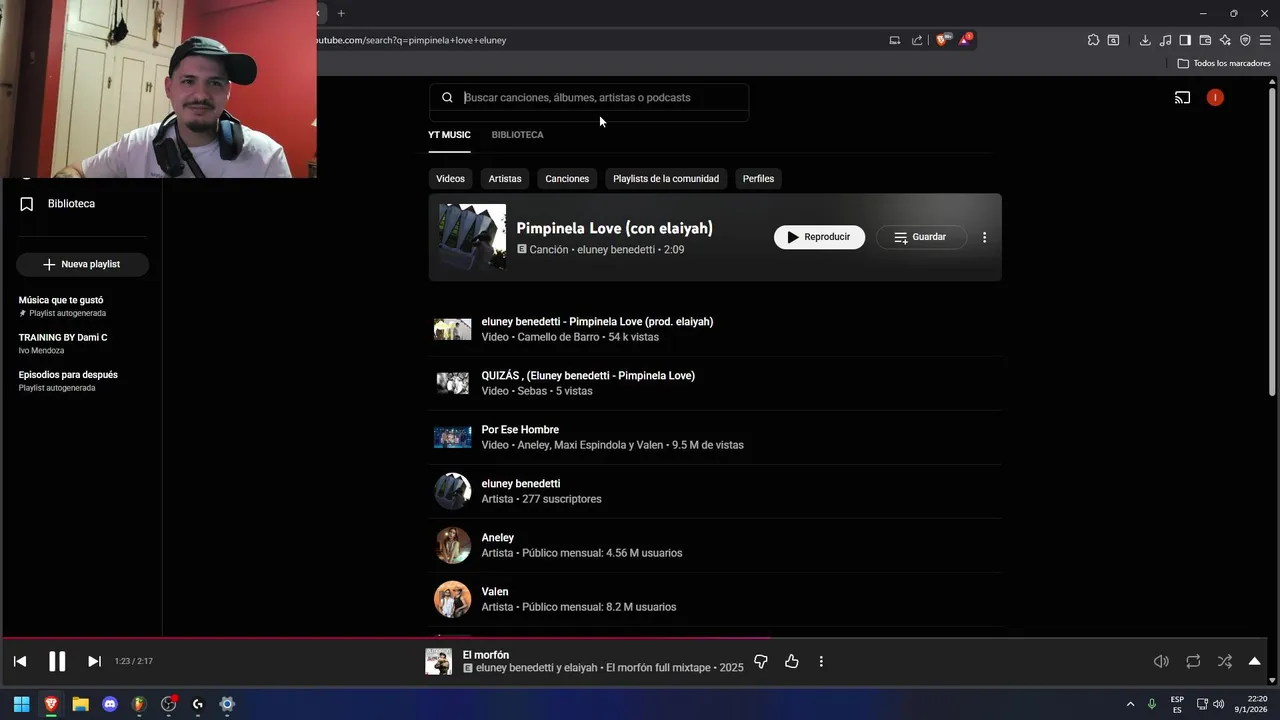Click the install app icon in address bar
1280x720 pixels.
894,40
